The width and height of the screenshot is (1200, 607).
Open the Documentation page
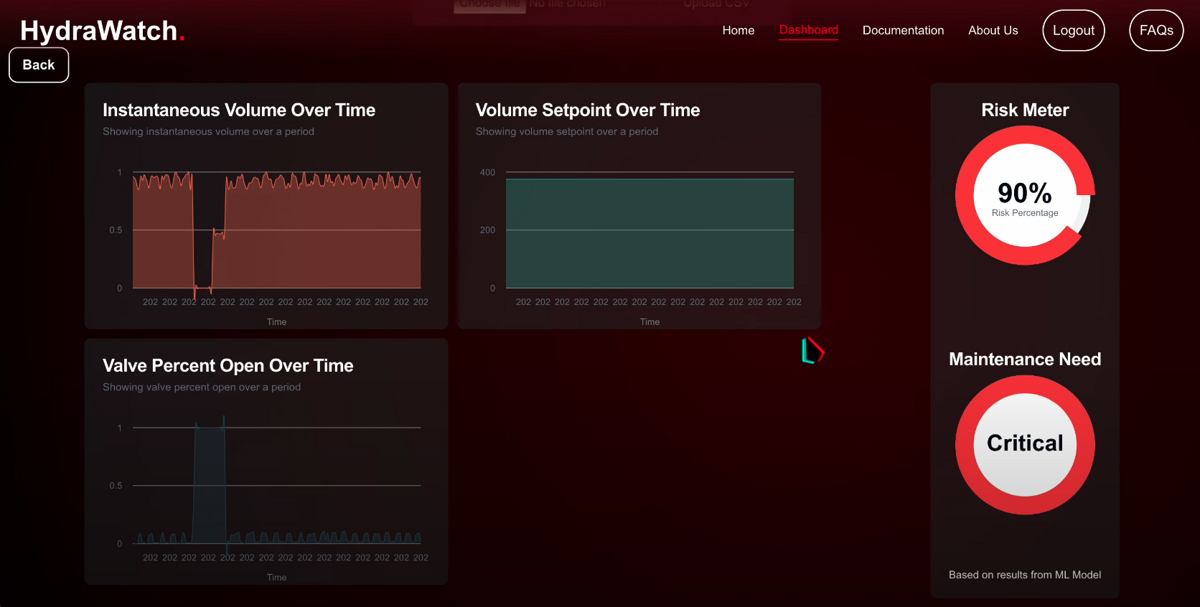tap(903, 31)
